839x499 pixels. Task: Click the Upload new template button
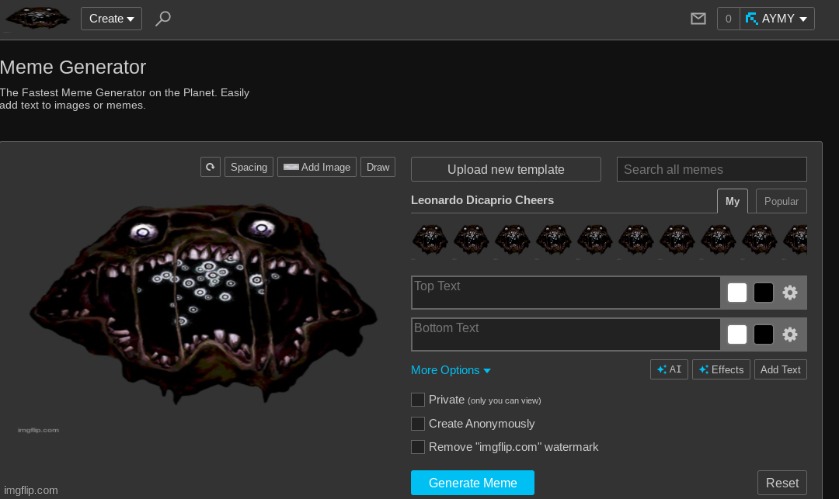tap(506, 169)
